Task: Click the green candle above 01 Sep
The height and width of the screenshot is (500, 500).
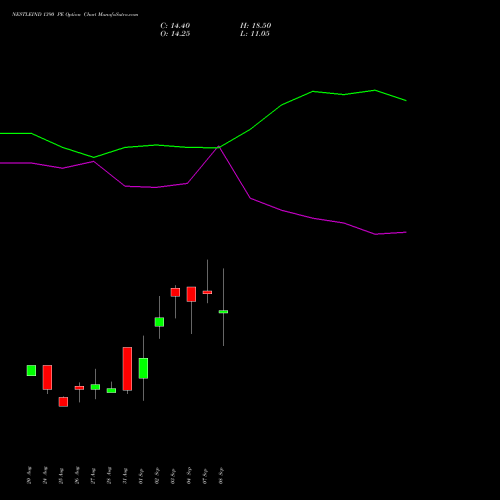Action: (x=143, y=368)
